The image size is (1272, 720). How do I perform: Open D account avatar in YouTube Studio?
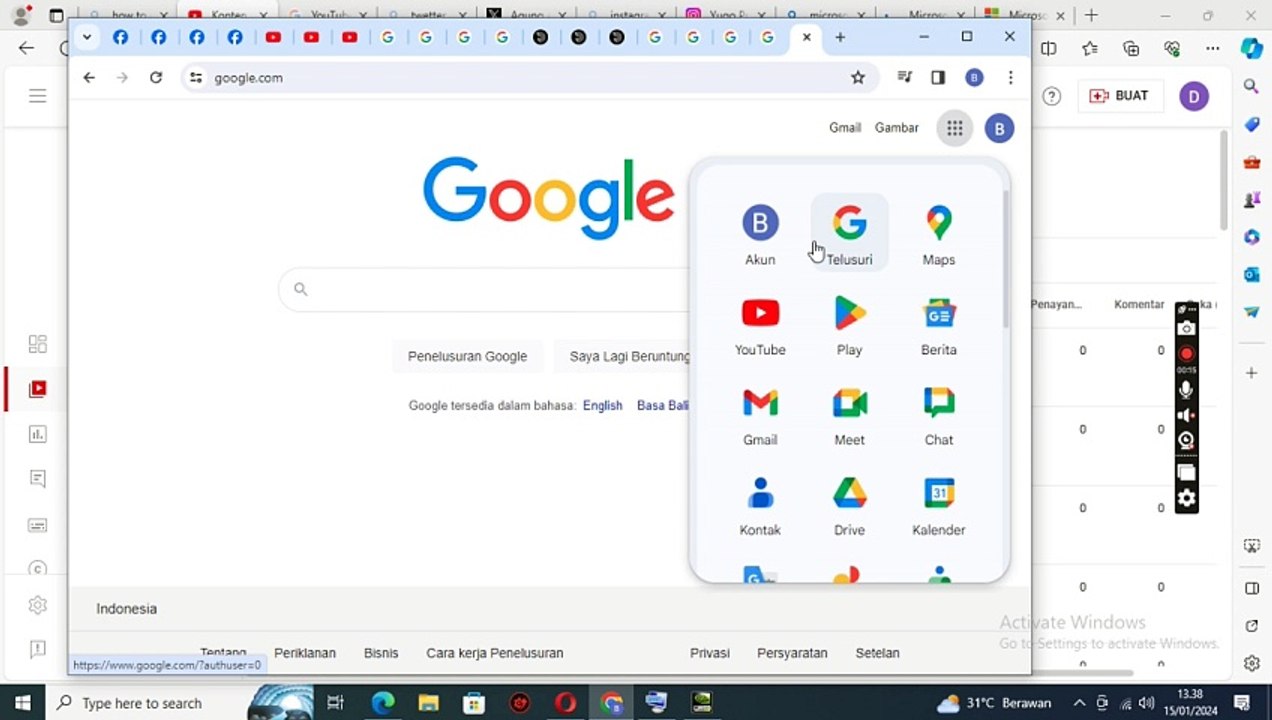(x=1193, y=96)
